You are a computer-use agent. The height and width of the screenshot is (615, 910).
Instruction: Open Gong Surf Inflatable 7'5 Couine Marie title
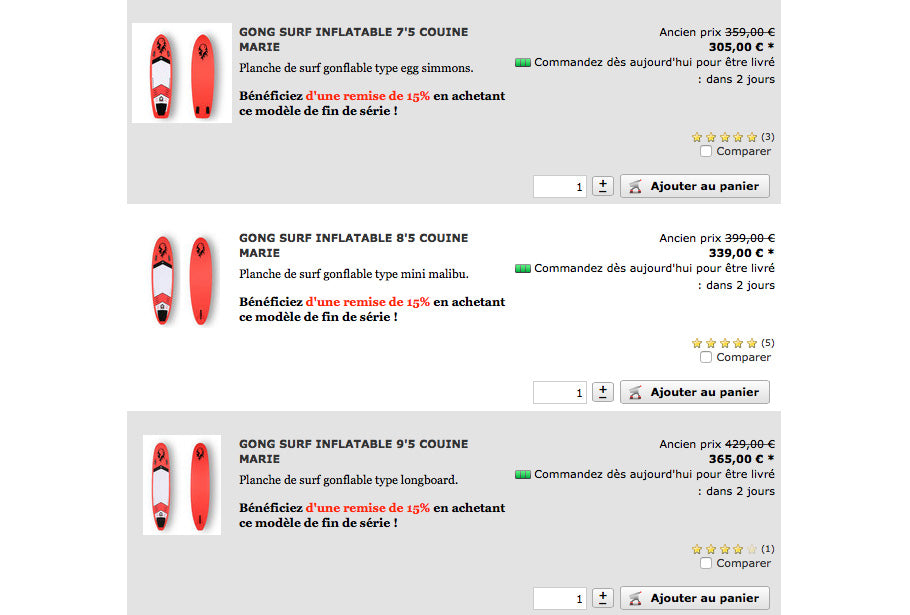tap(353, 39)
